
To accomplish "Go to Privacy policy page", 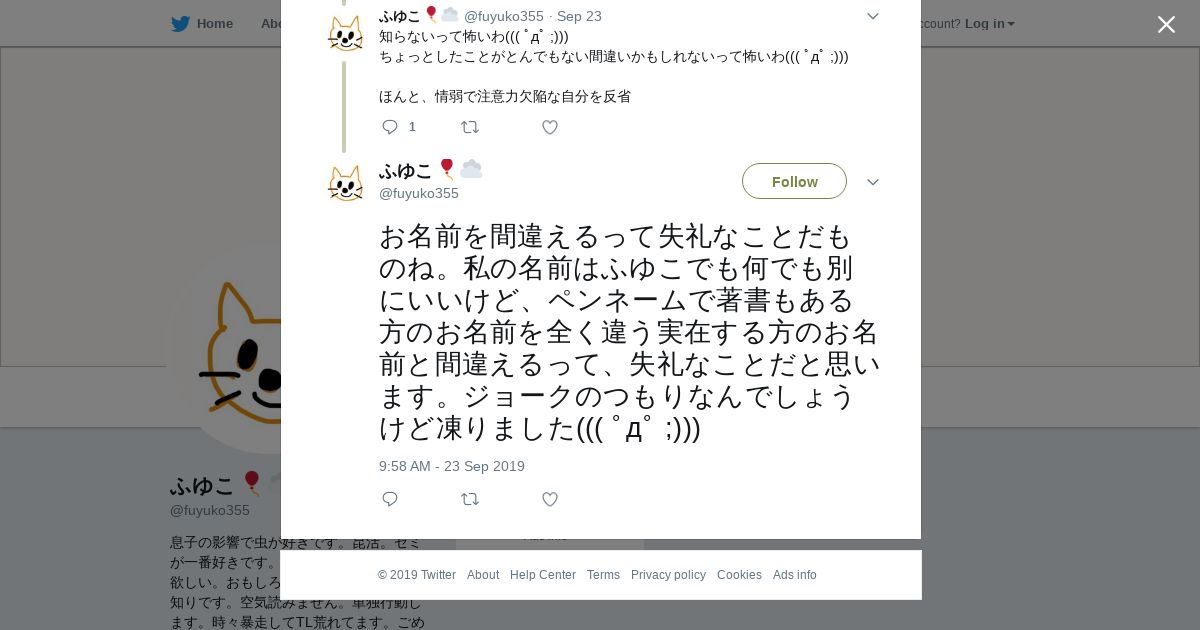I will click(668, 575).
